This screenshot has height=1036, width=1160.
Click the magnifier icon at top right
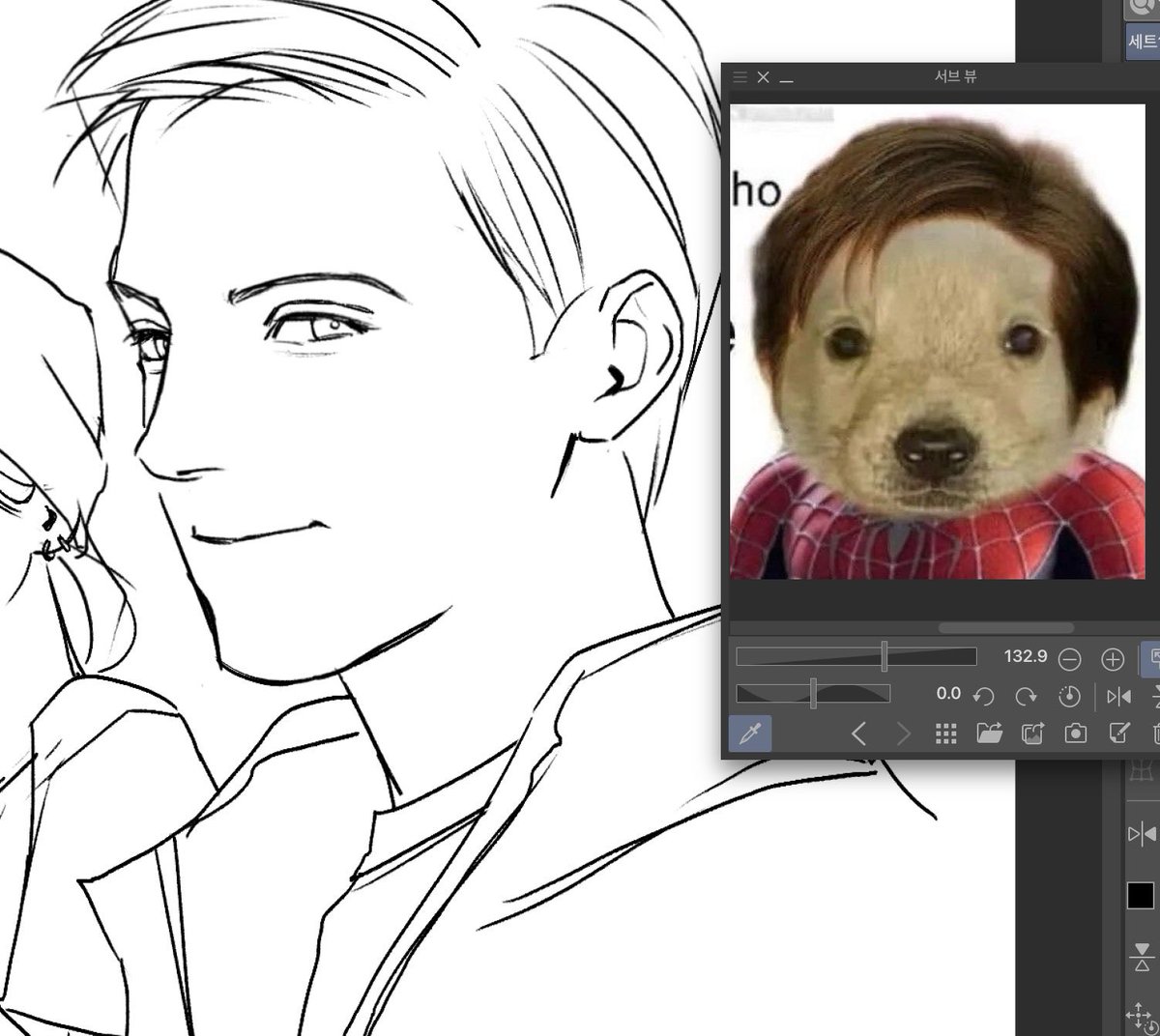(1142, 9)
